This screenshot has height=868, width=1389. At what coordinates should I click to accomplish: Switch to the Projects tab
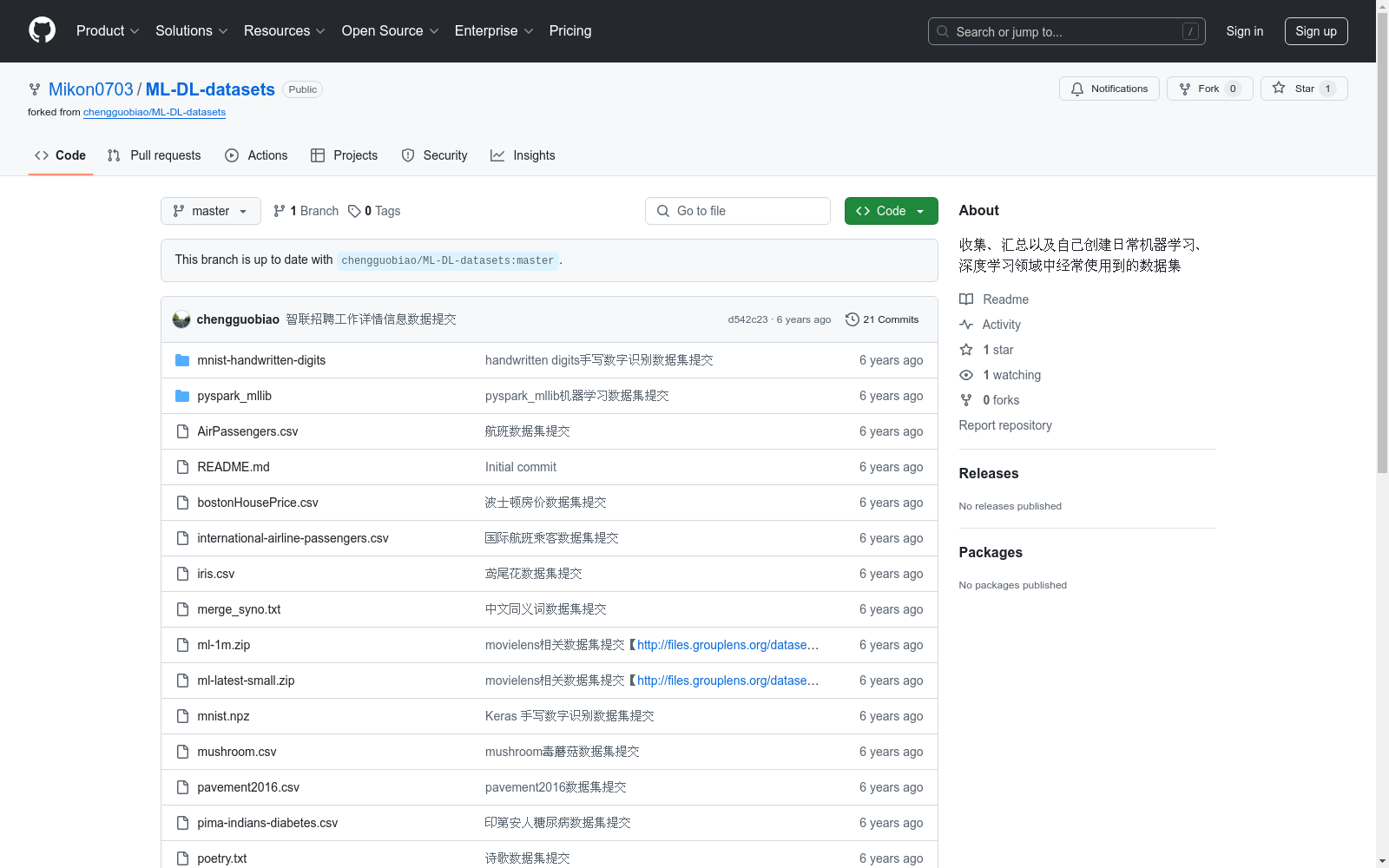345,155
